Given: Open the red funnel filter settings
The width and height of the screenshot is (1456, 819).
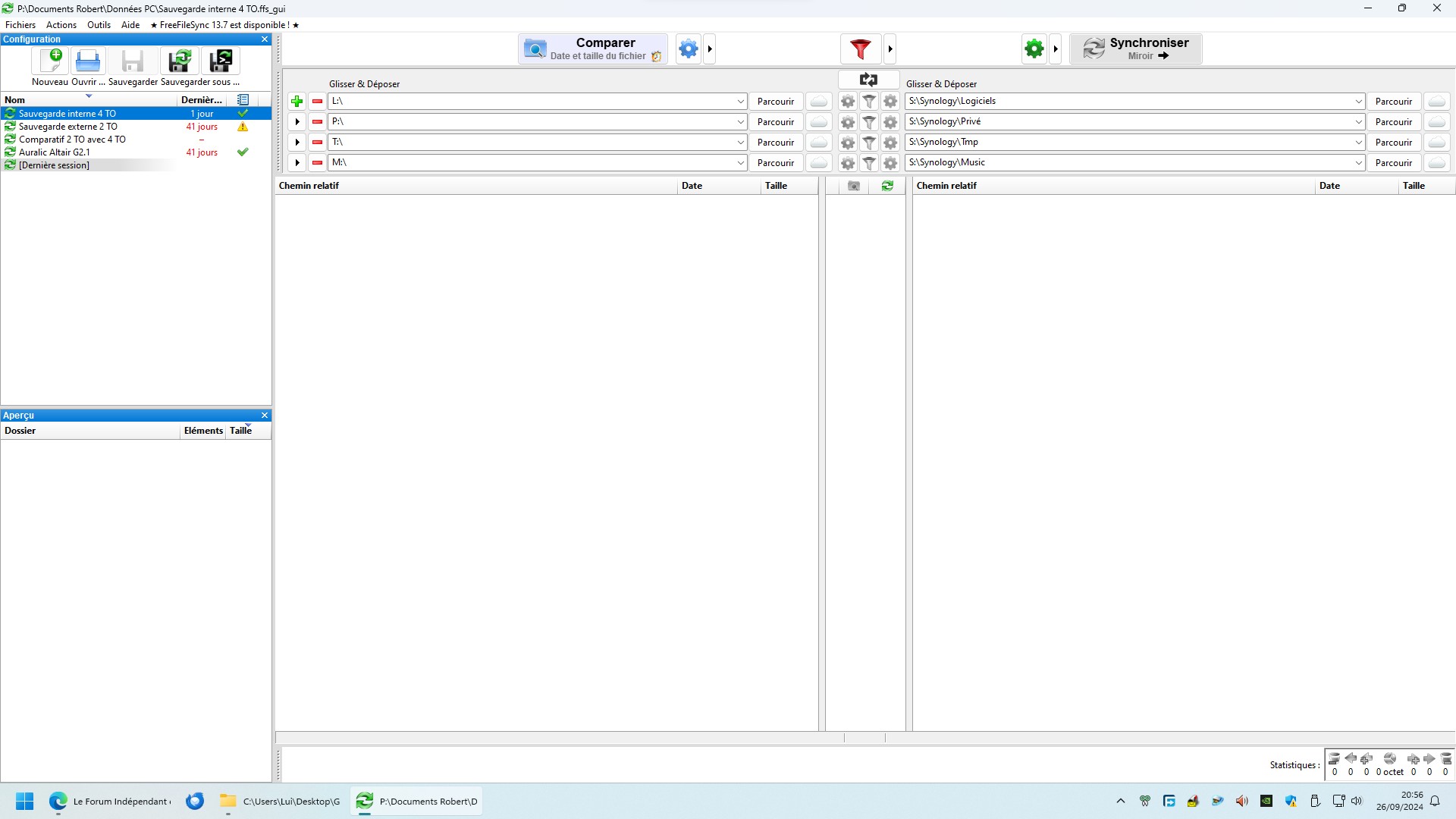Looking at the screenshot, I should tap(861, 49).
